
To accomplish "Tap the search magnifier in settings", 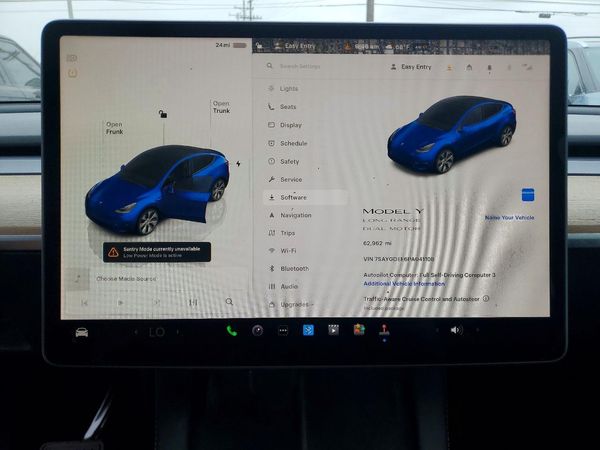I will (270, 66).
